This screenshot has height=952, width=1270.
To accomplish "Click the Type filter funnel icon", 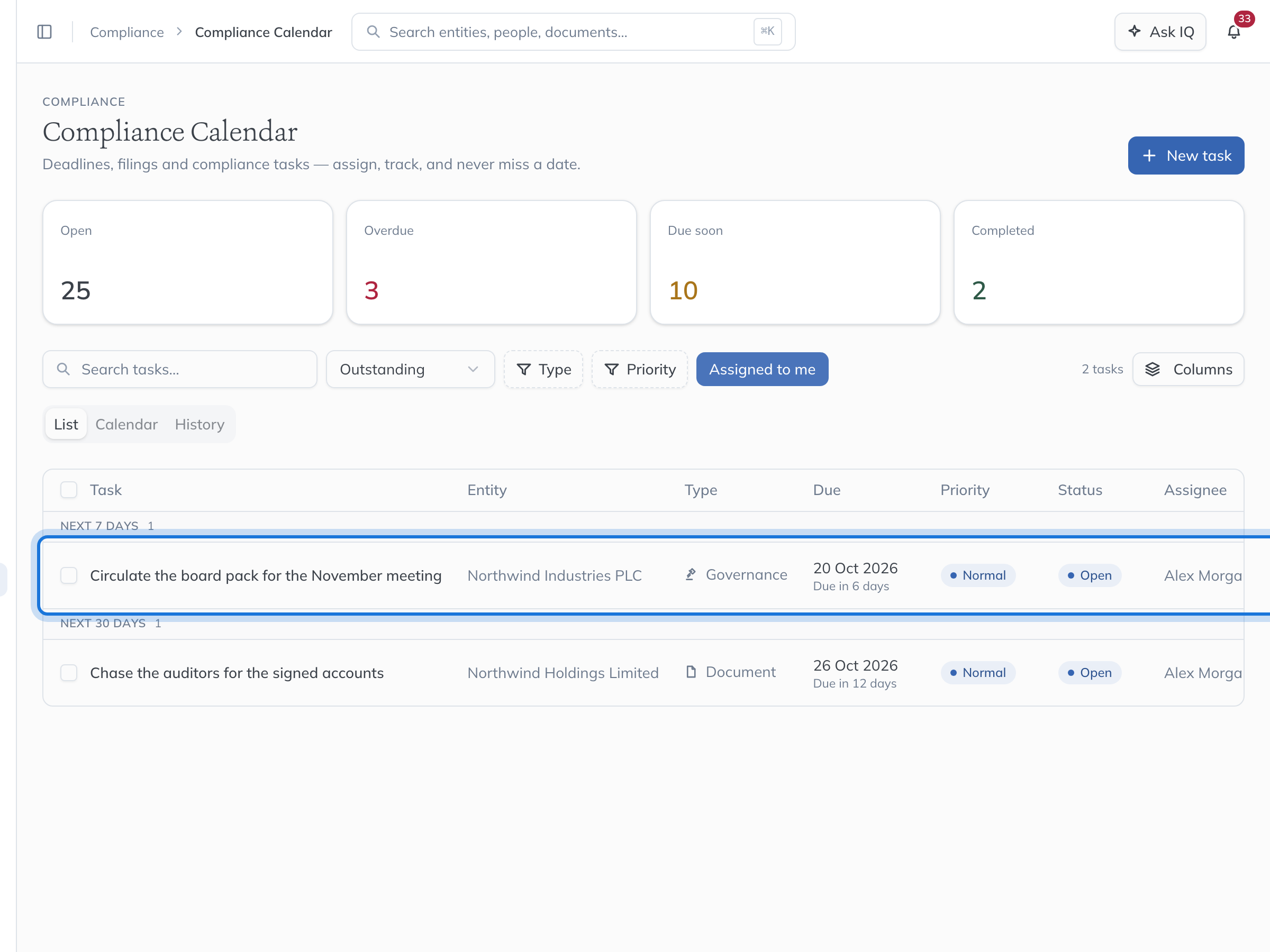I will [x=524, y=369].
